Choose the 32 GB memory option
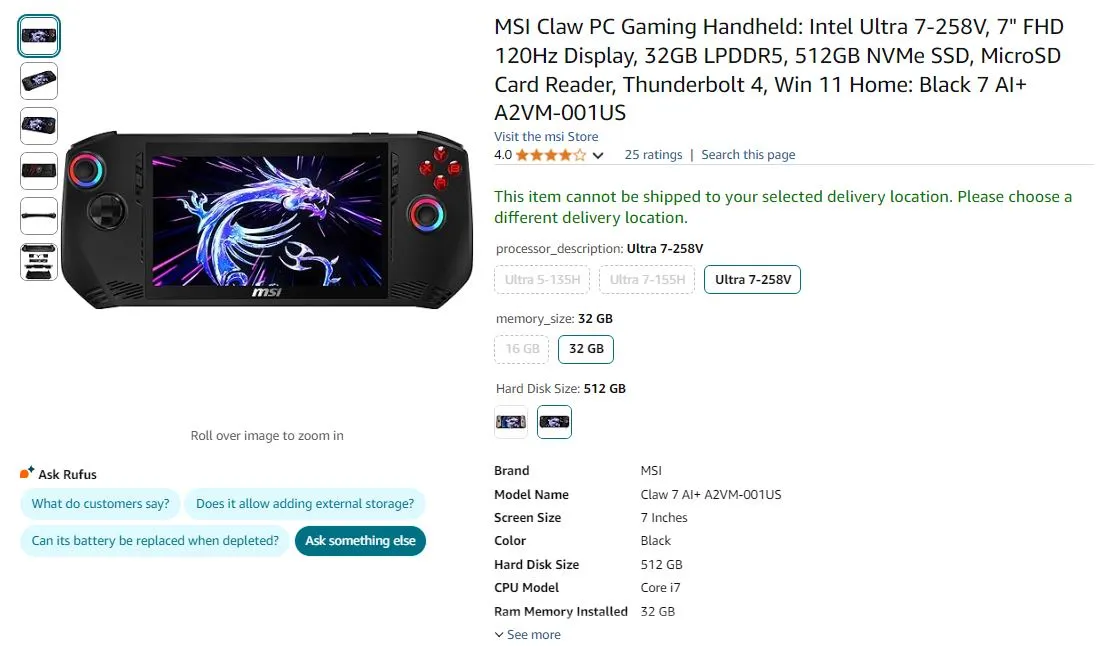 coord(585,349)
